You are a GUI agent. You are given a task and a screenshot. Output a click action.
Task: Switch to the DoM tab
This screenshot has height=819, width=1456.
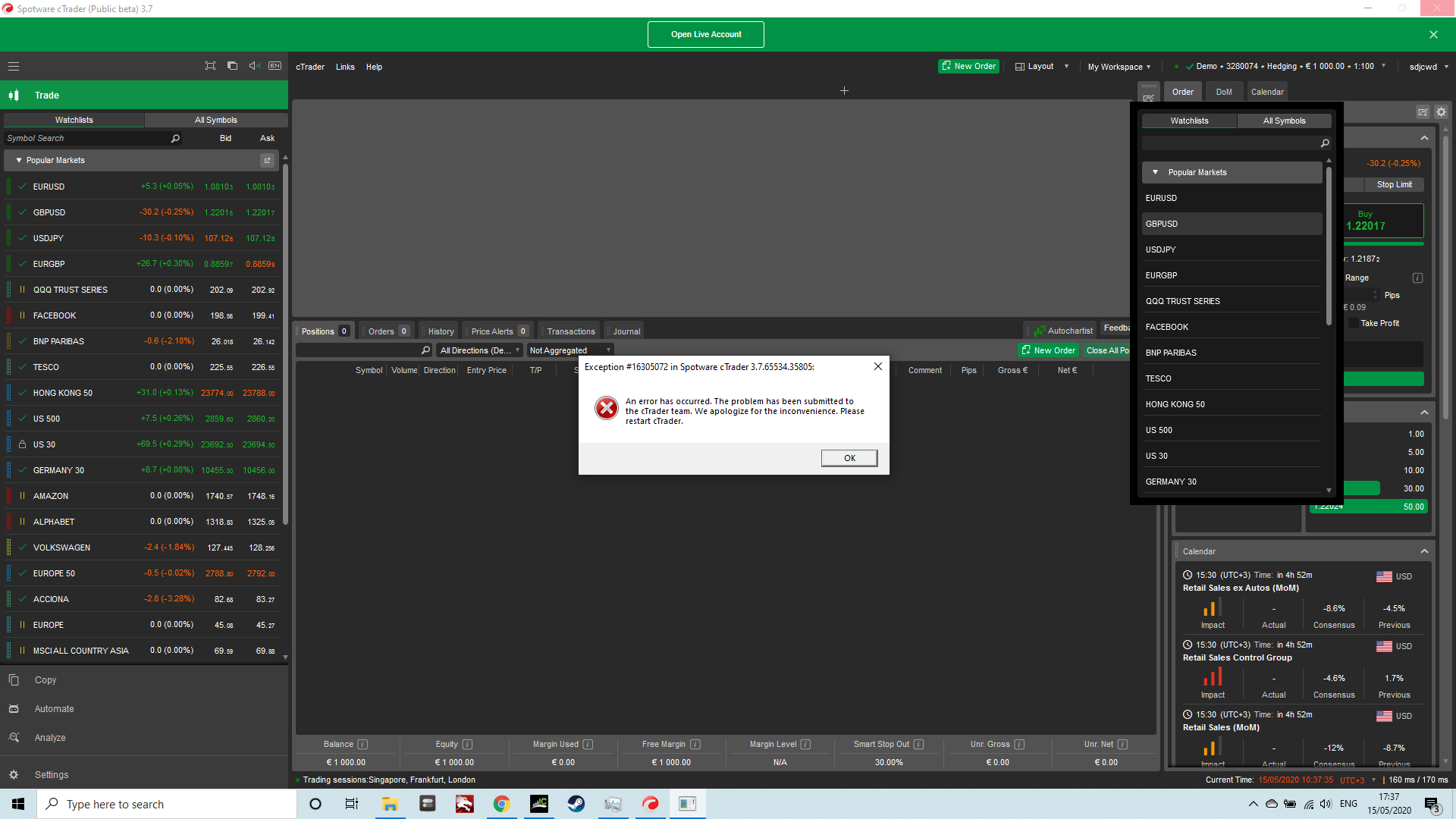(1224, 92)
